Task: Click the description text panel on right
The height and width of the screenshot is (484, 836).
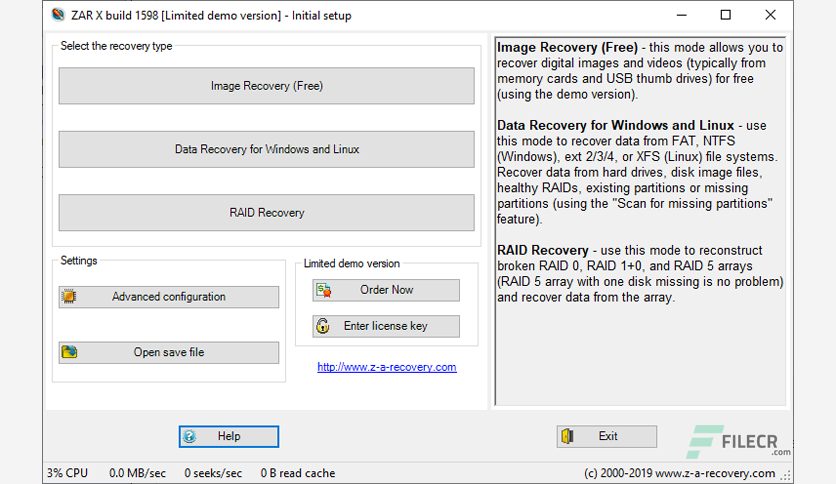Action: (x=640, y=221)
